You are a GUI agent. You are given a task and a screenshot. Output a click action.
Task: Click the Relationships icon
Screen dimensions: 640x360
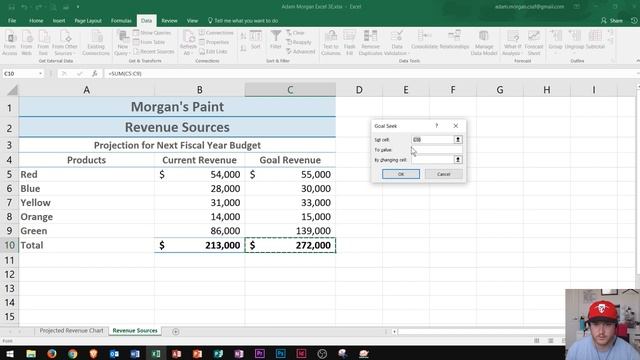[x=454, y=40]
